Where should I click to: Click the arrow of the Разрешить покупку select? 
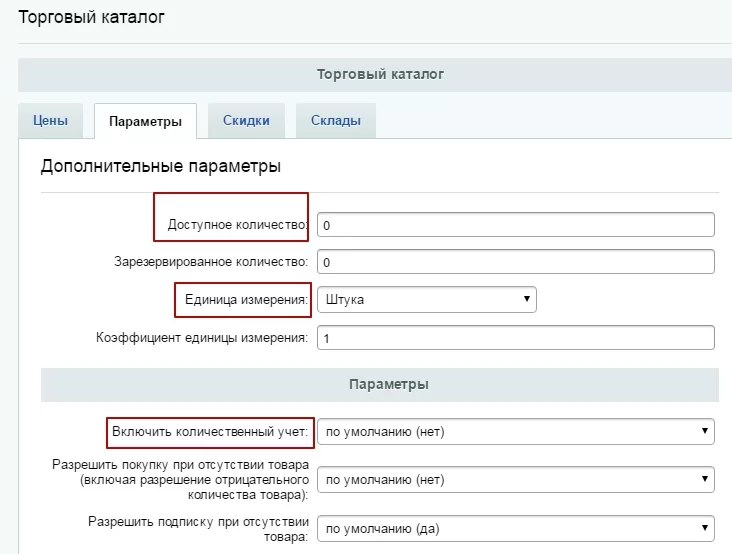tap(705, 479)
